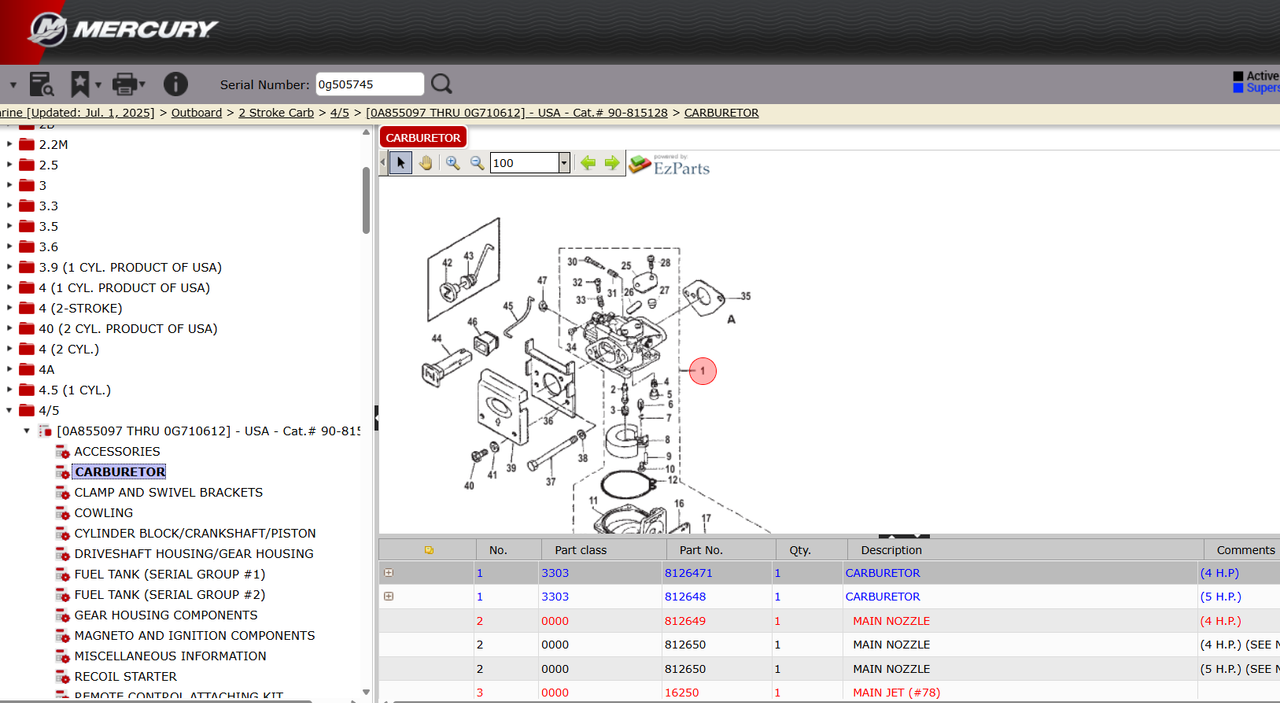Open ACCESSORIES in the tree

pos(117,451)
